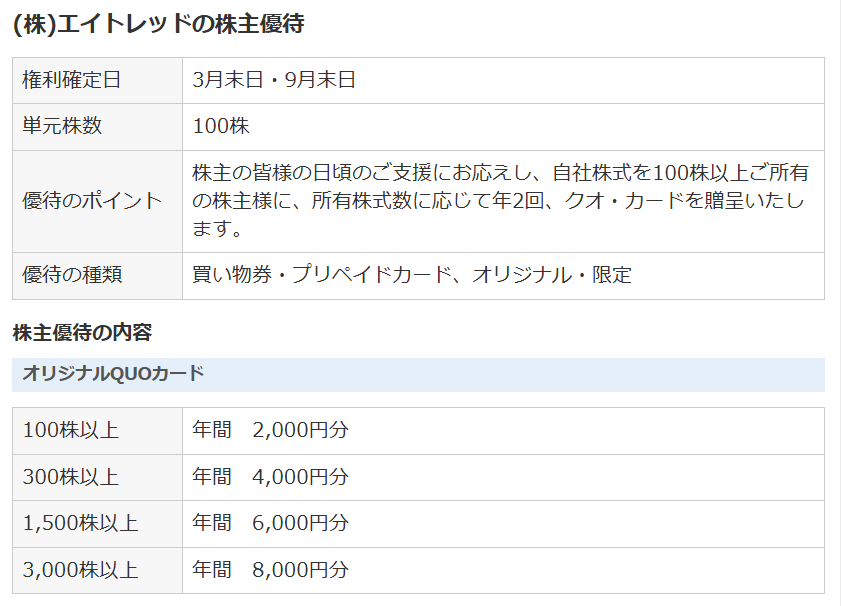Select the 単元株数 row label
Screen dimensions: 841x606
coord(62,127)
